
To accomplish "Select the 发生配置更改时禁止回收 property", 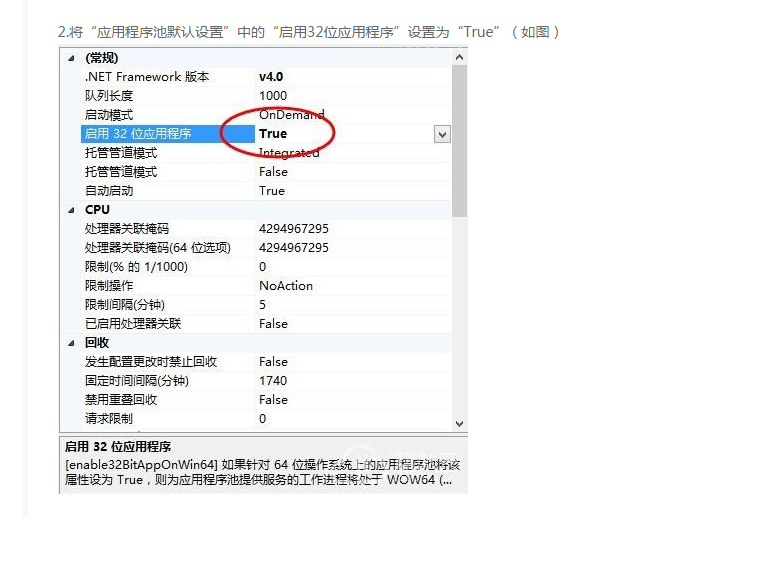I will pos(151,362).
